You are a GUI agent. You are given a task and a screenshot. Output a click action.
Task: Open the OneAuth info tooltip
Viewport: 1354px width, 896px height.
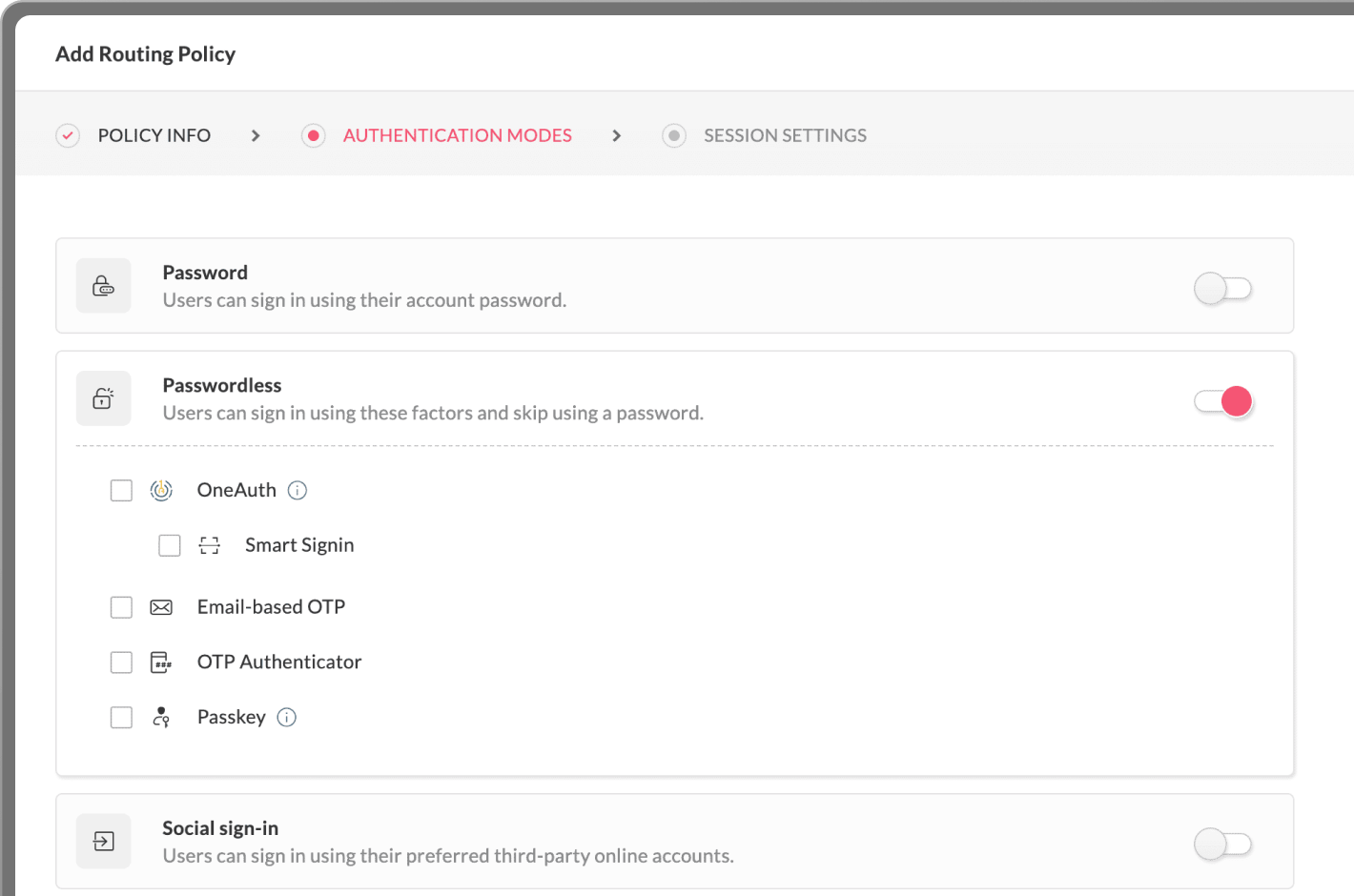coord(297,490)
